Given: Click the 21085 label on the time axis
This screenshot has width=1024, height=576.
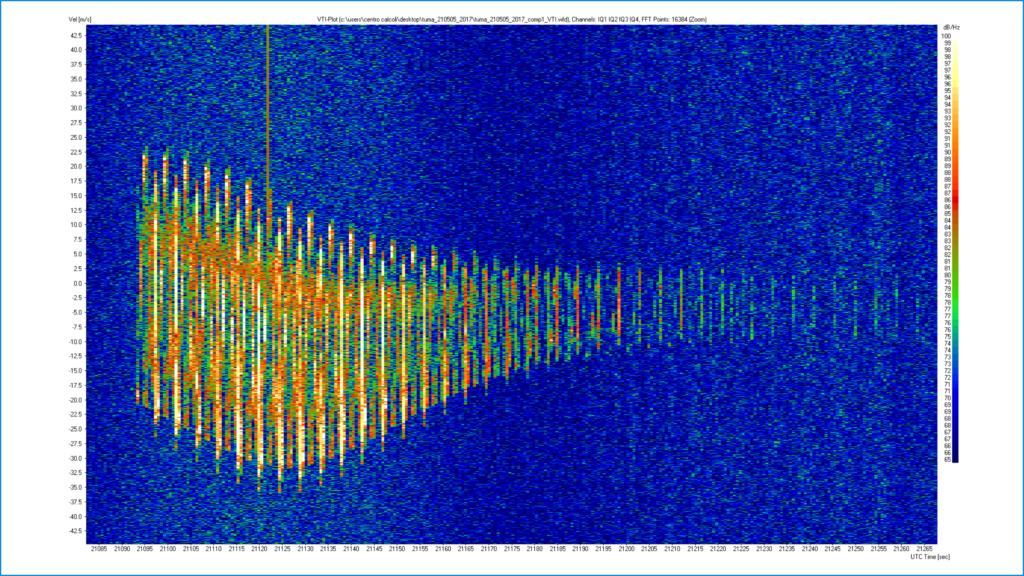Looking at the screenshot, I should (x=99, y=549).
